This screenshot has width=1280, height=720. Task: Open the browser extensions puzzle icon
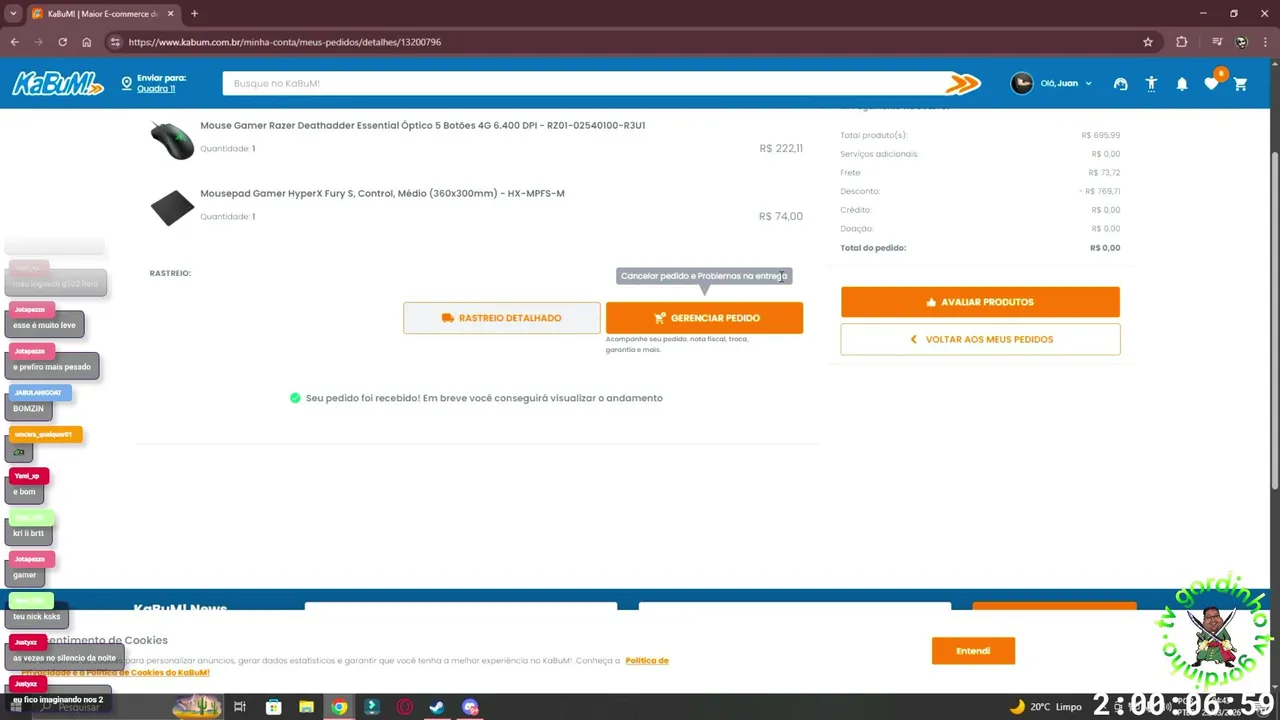[x=1182, y=42]
